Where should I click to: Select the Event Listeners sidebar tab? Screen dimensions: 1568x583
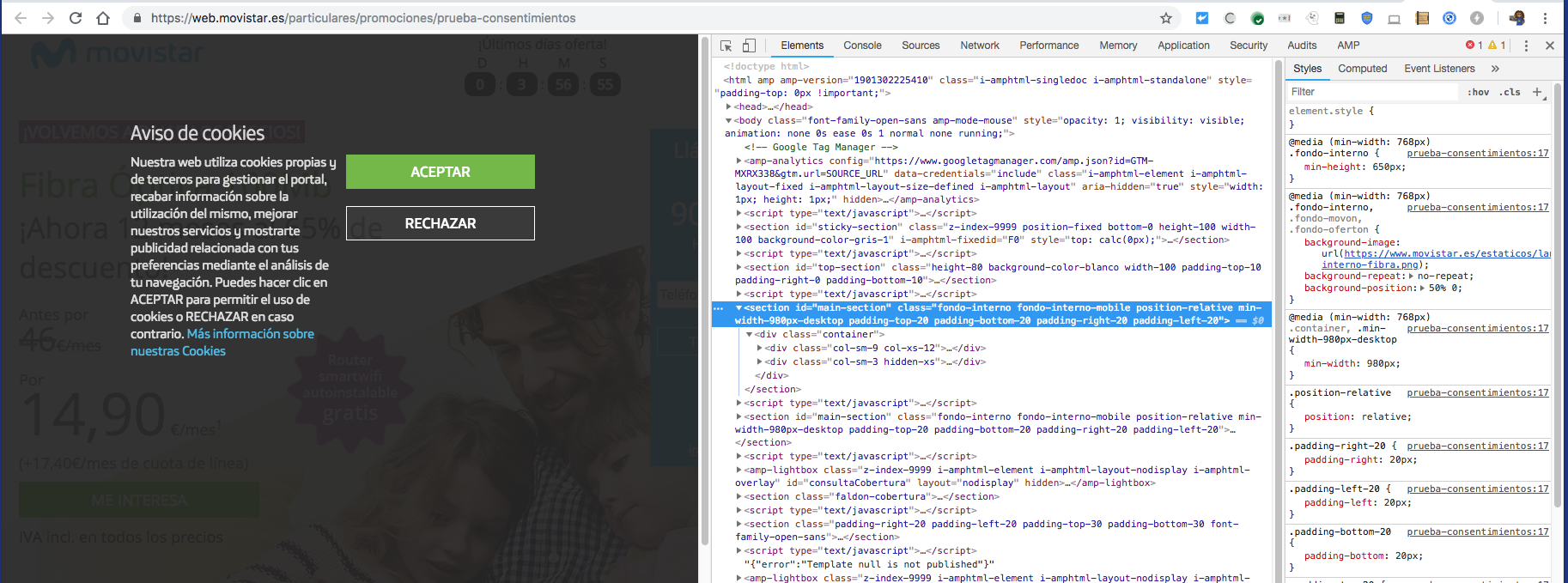point(1439,69)
